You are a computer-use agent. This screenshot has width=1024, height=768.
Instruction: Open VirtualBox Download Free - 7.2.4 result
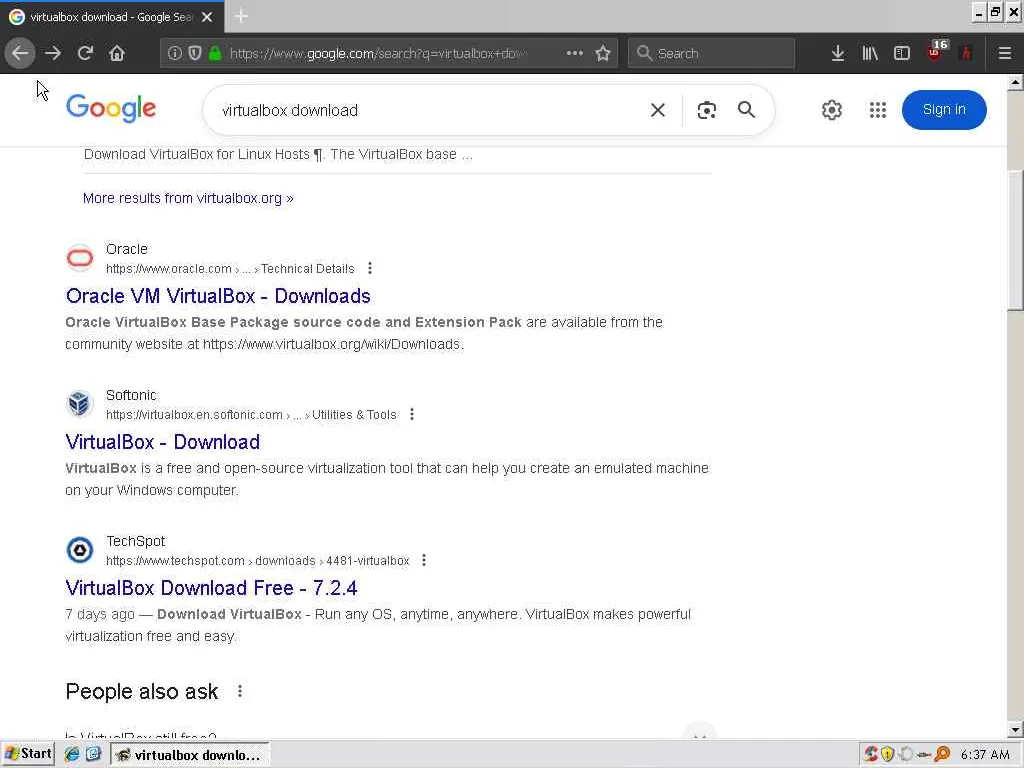(212, 588)
